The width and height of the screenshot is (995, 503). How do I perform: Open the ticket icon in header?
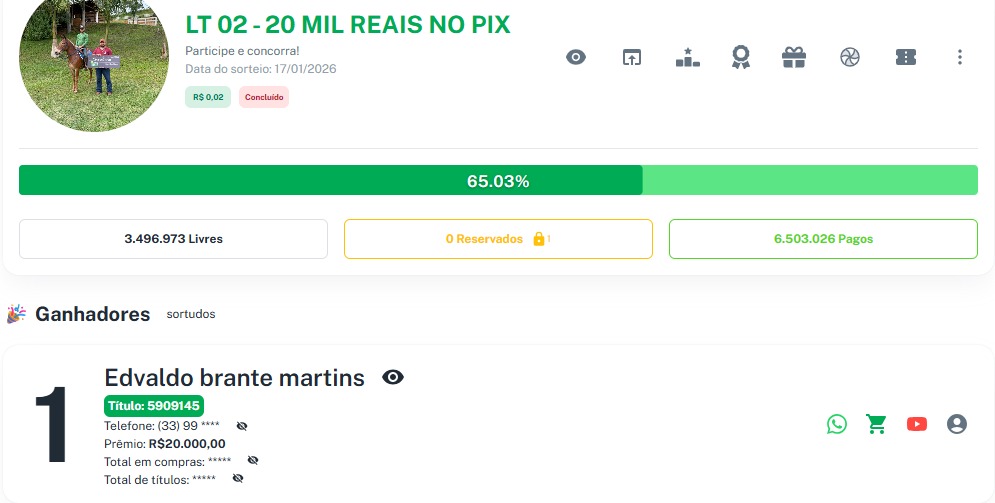click(x=906, y=57)
